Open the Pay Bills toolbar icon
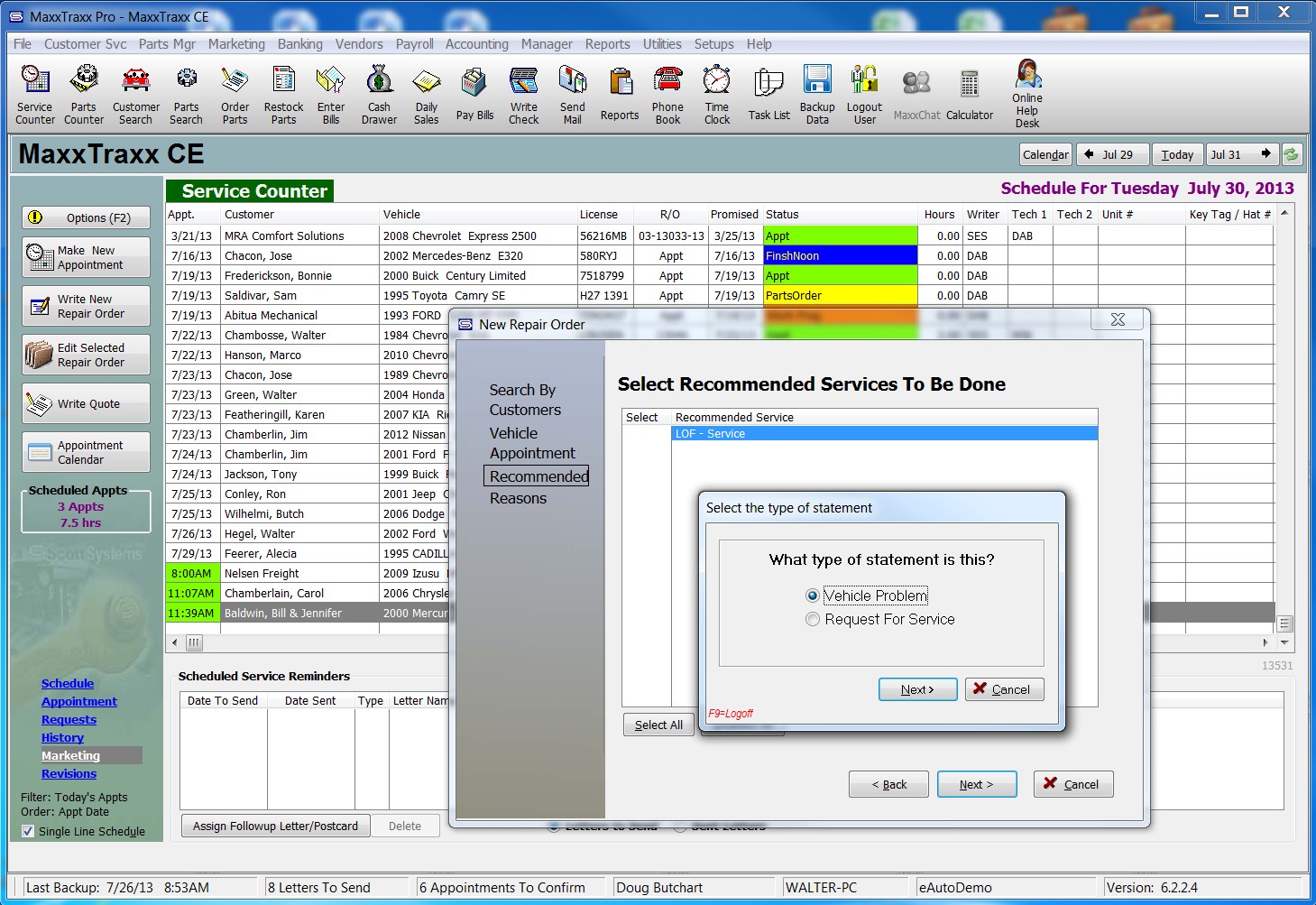This screenshot has height=905, width=1316. click(x=474, y=95)
